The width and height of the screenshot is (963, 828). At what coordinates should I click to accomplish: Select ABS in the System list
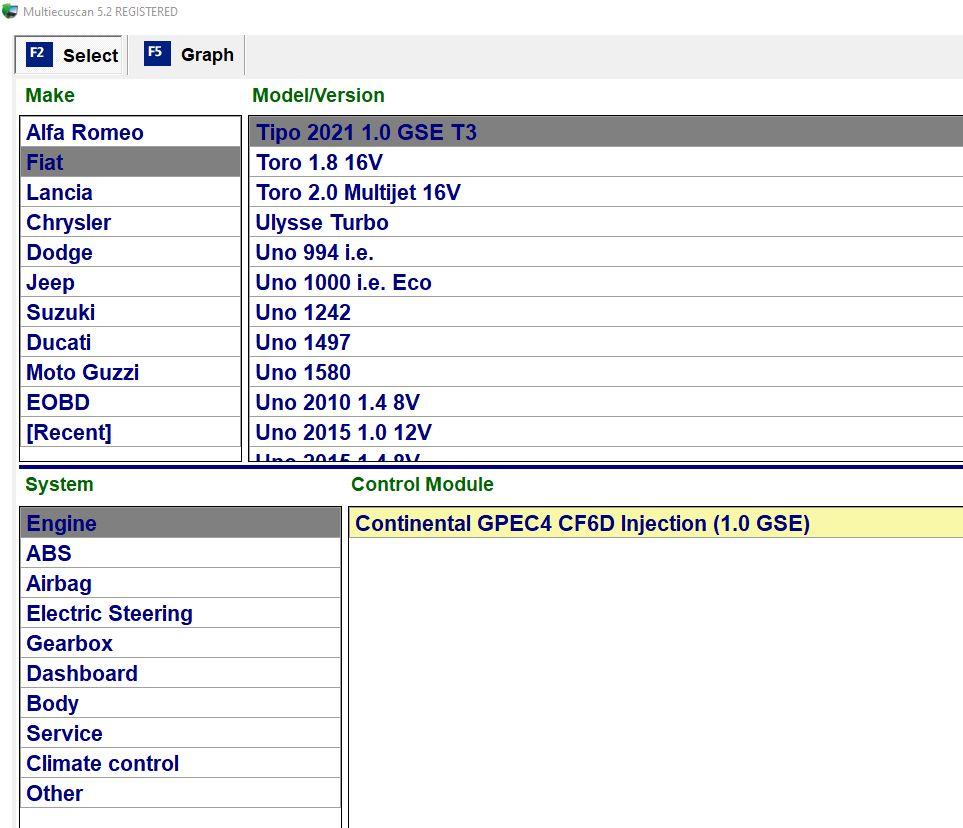49,554
